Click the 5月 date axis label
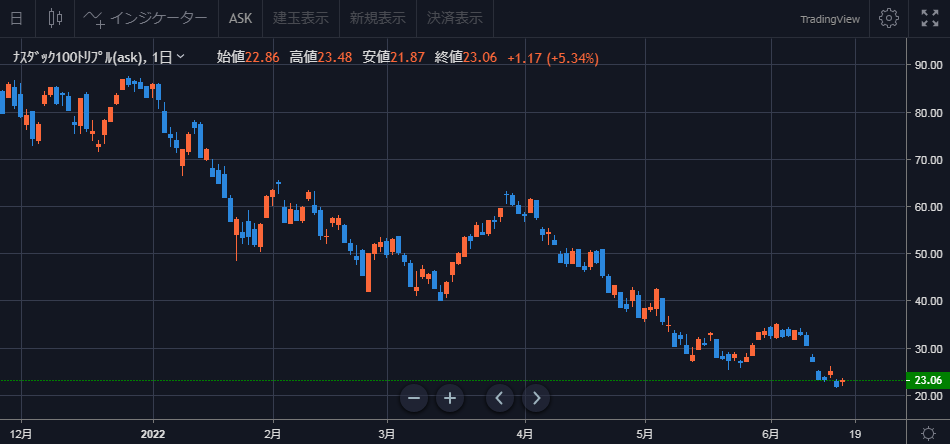 (x=645, y=434)
